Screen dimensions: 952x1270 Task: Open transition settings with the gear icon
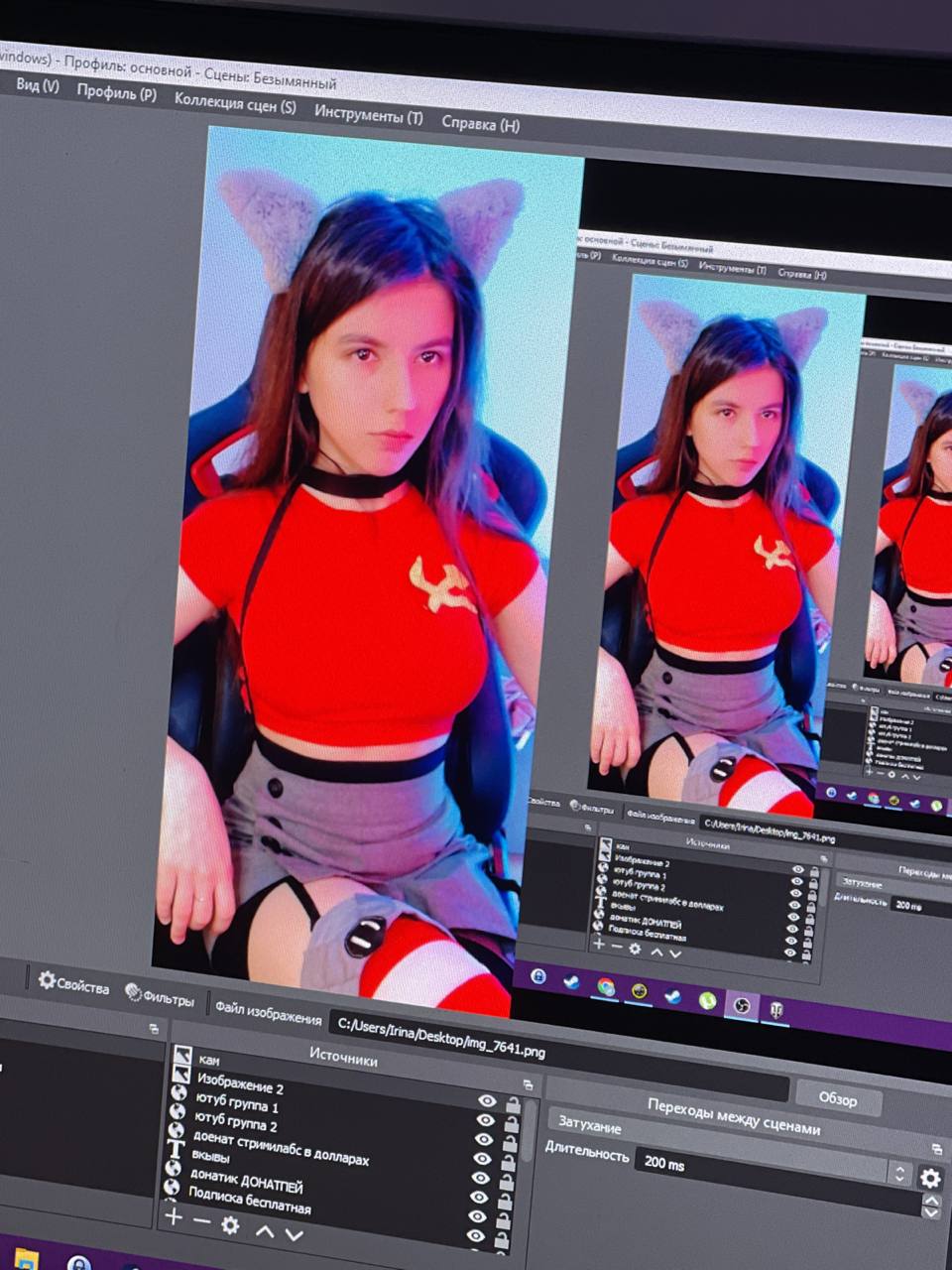929,1179
